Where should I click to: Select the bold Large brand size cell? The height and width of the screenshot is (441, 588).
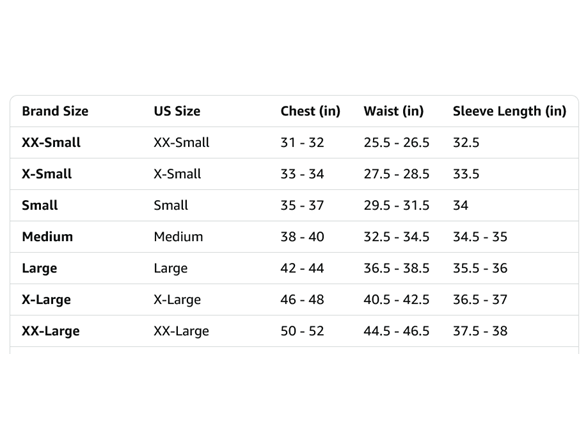click(x=40, y=268)
